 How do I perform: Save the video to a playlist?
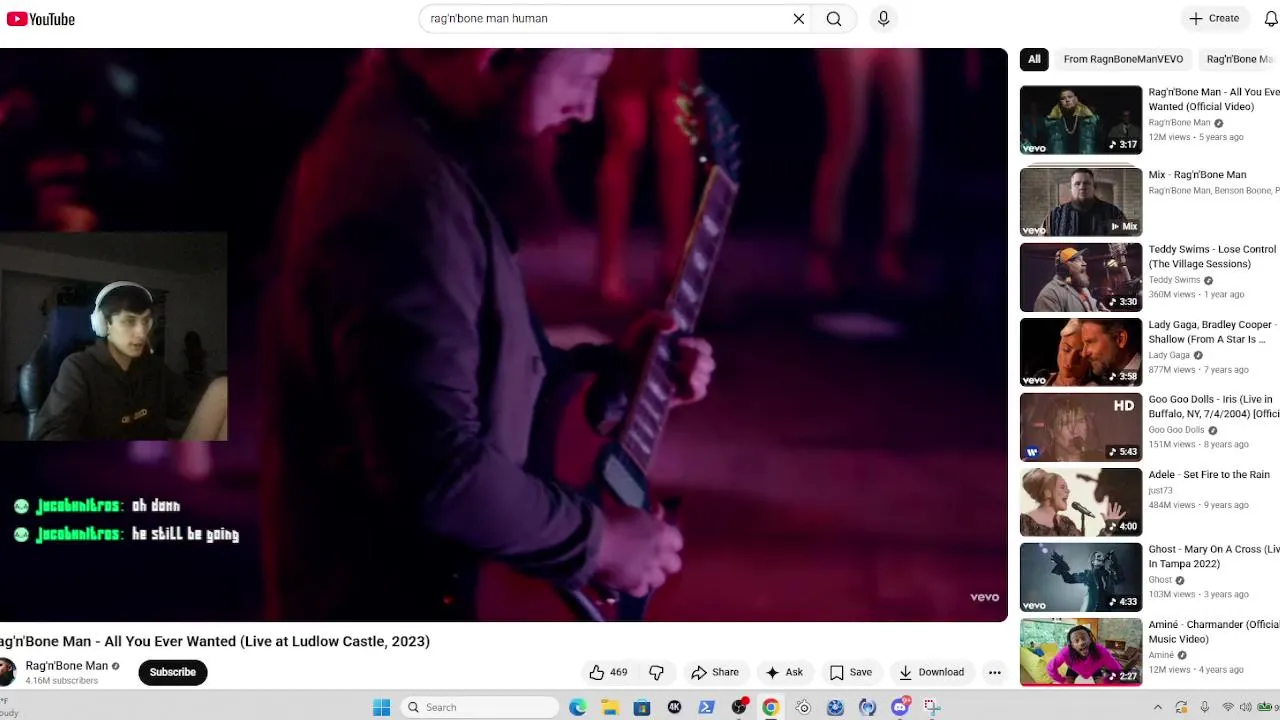(x=851, y=672)
